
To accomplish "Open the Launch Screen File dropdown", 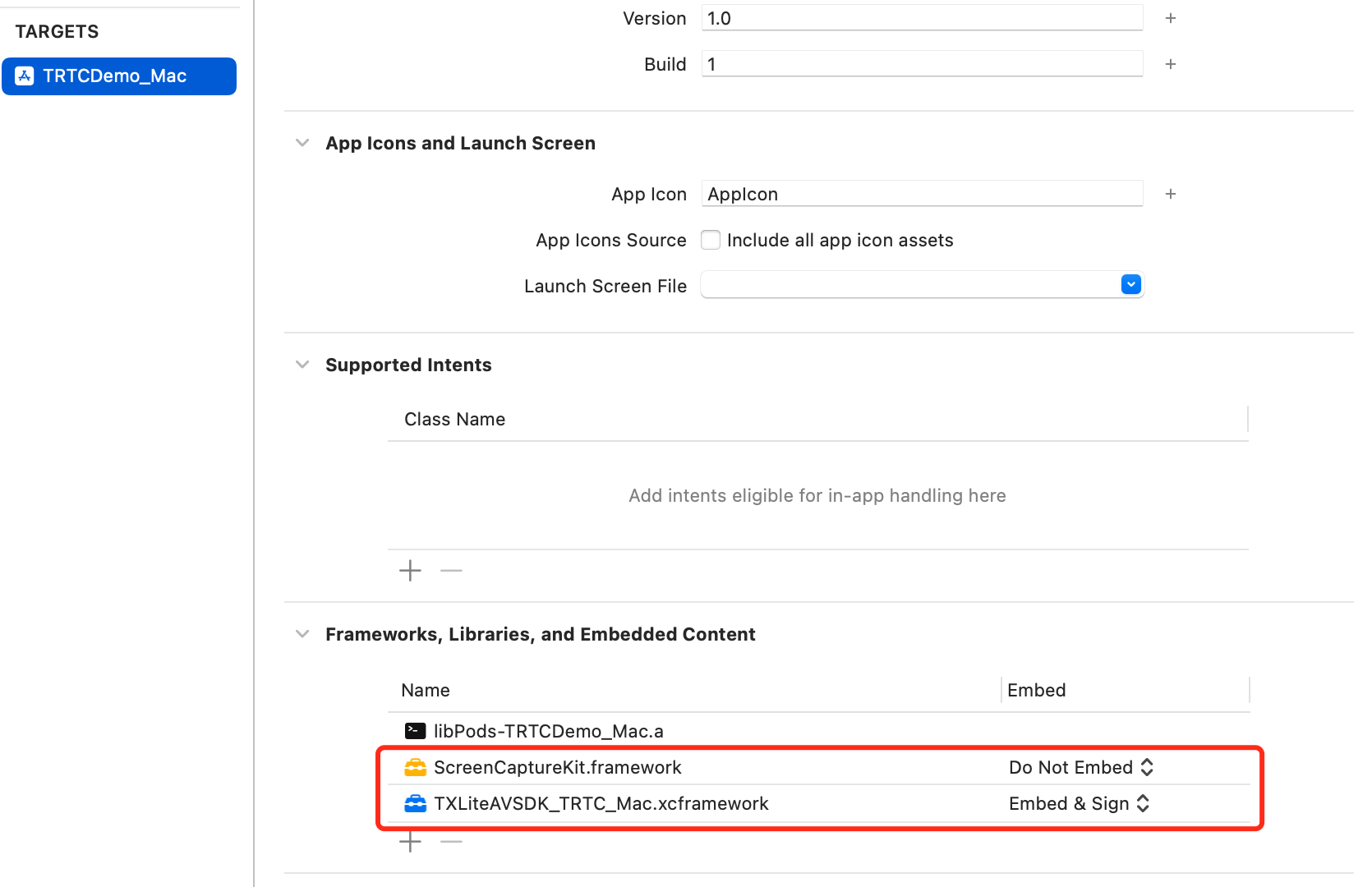I will [1130, 285].
